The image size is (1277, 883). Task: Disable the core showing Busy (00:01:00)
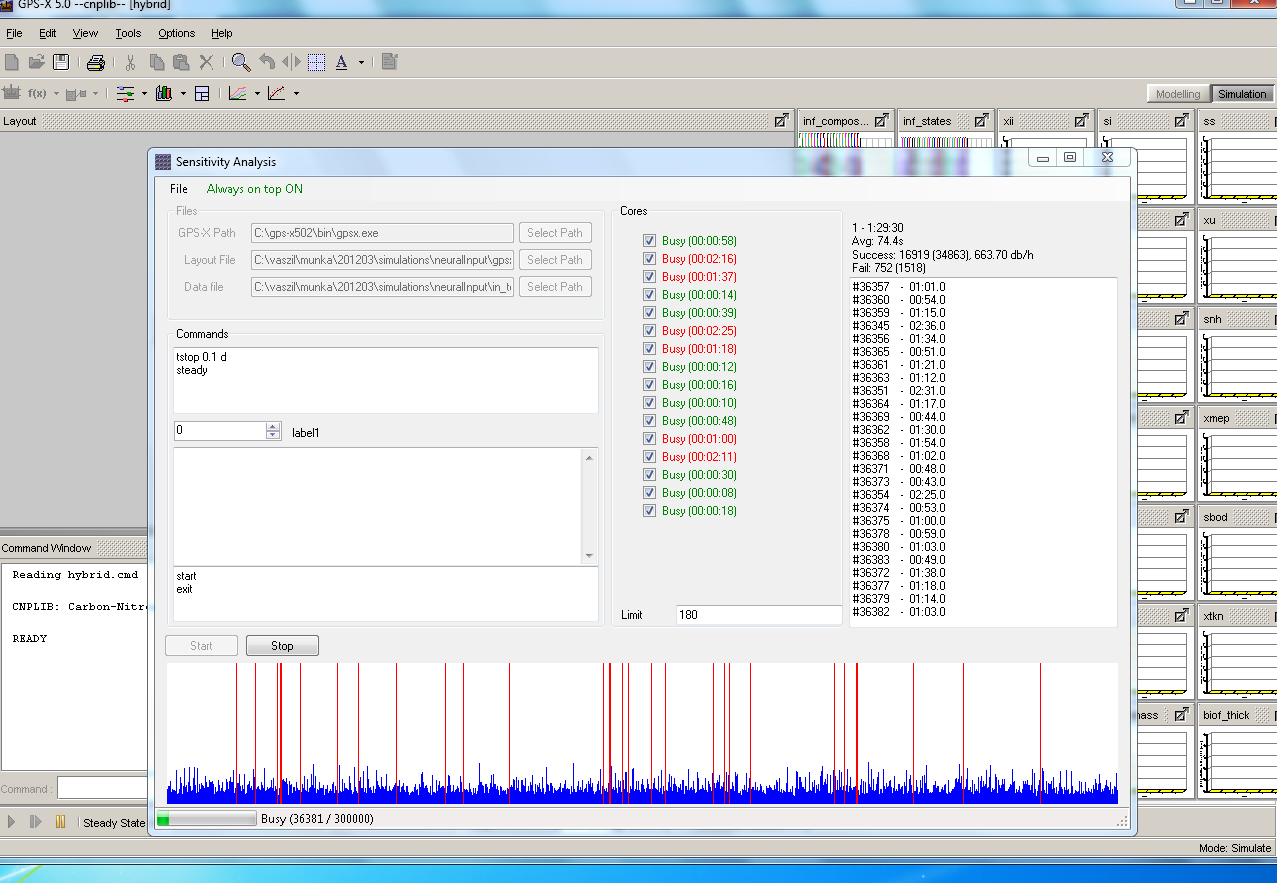pos(650,439)
